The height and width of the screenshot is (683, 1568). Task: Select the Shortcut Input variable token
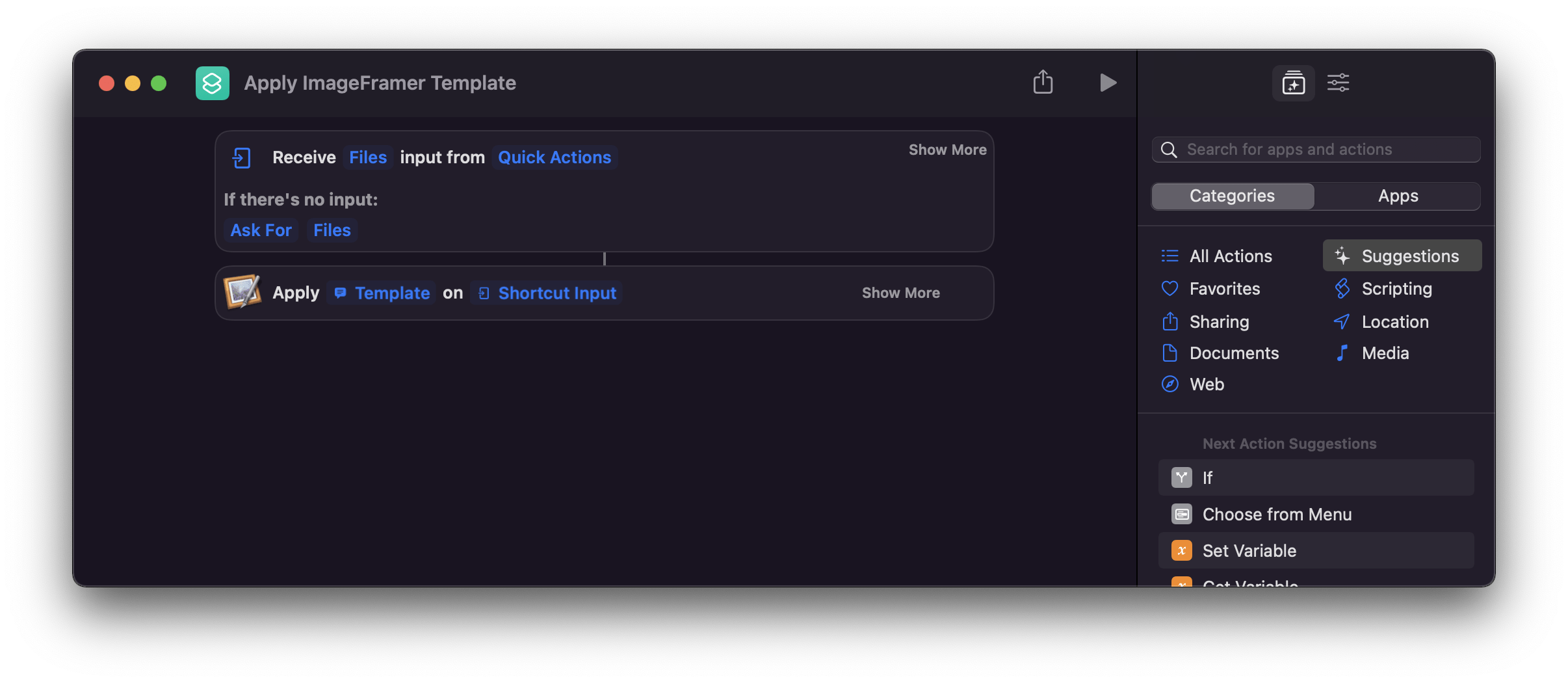pos(546,293)
